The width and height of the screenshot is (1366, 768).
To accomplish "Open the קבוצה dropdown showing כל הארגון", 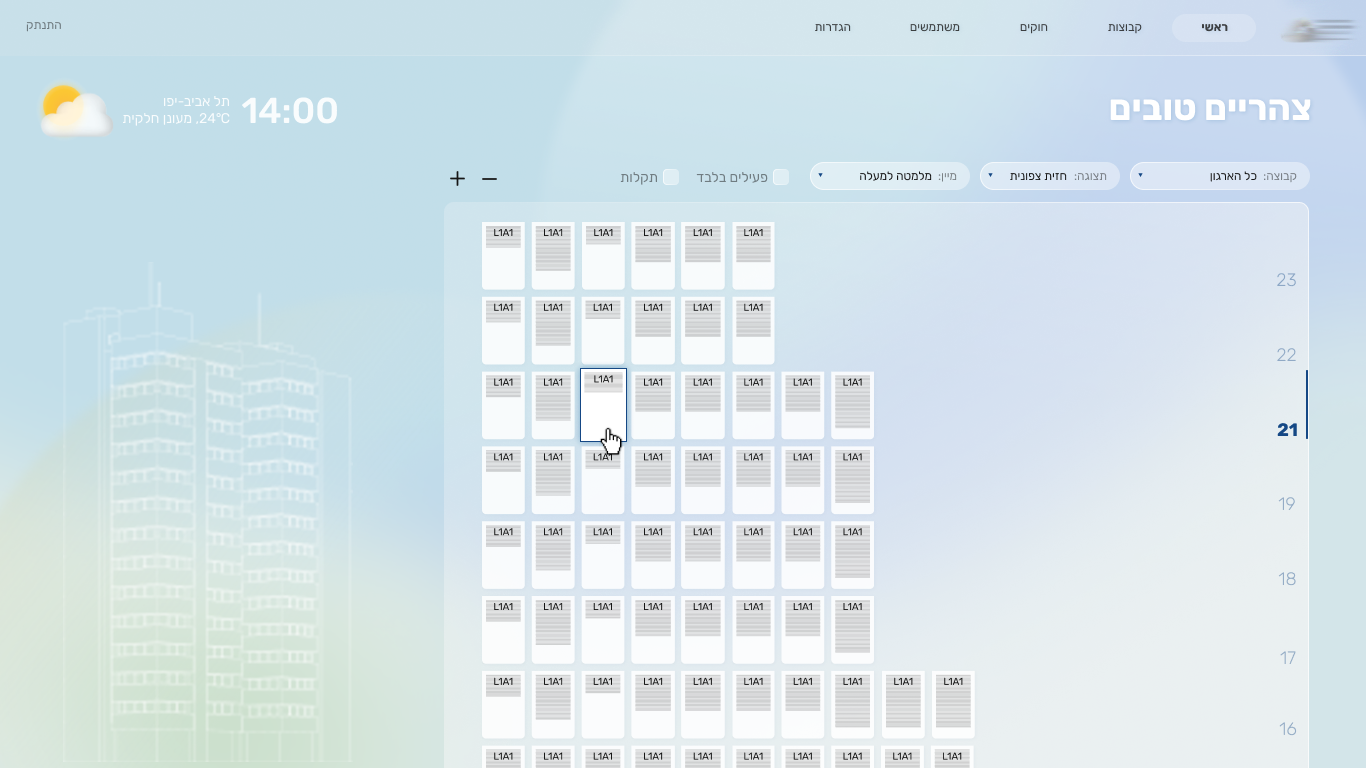I will pyautogui.click(x=1219, y=176).
